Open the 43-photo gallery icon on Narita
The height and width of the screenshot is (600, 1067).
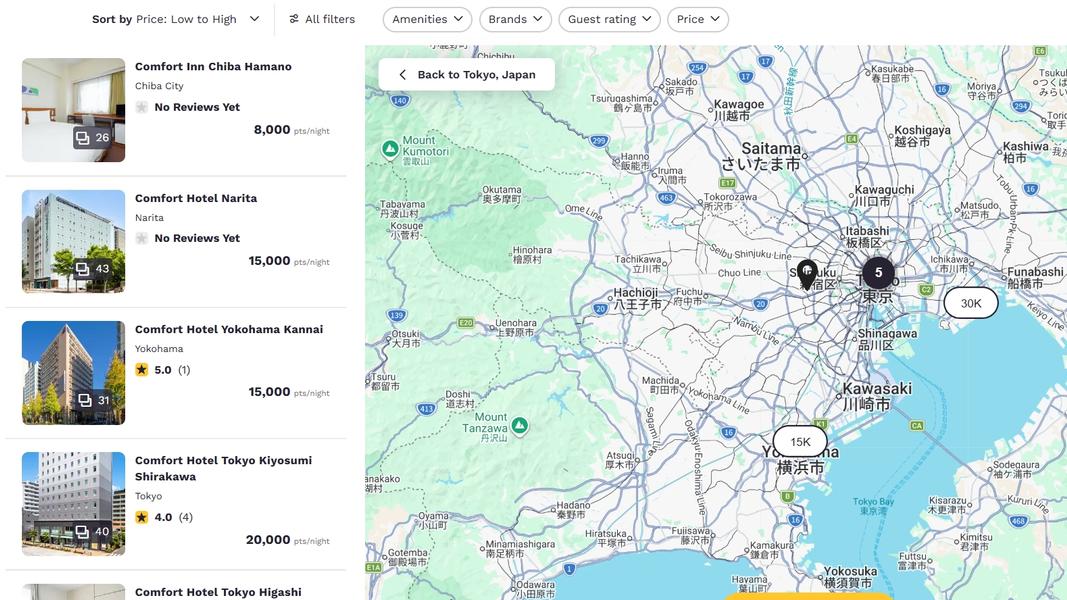click(92, 269)
